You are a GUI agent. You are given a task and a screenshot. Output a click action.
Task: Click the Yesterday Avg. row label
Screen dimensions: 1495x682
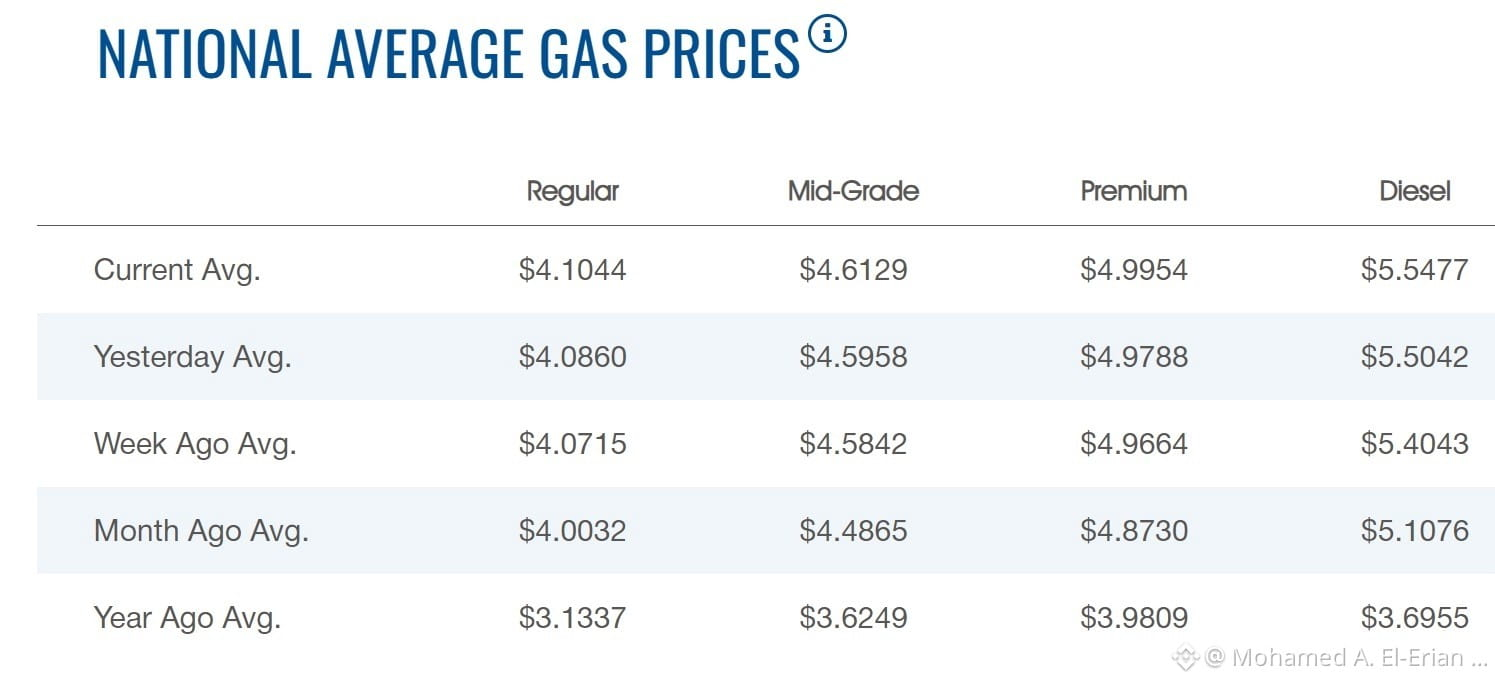click(193, 357)
